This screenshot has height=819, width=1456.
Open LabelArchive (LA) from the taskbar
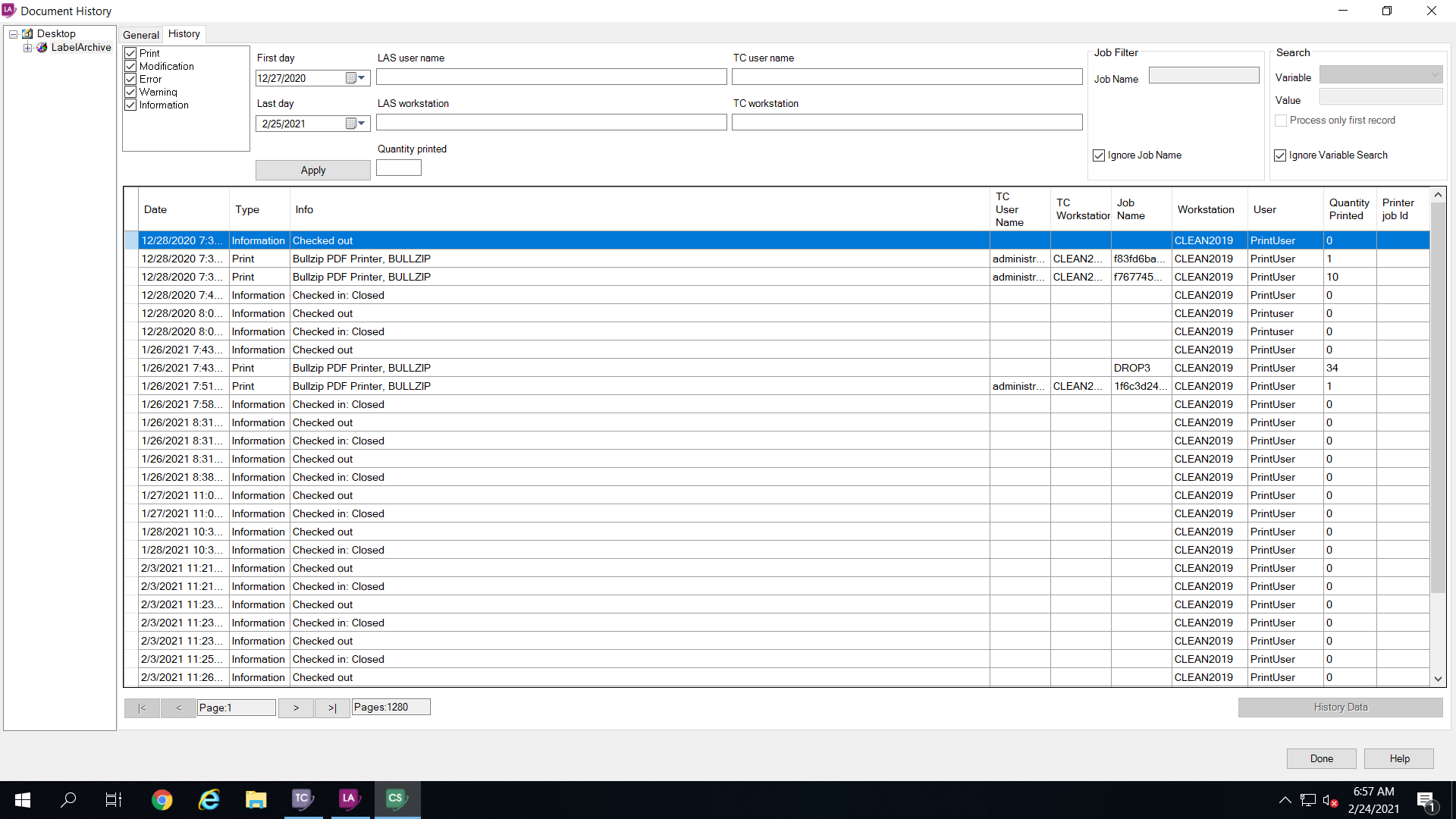click(x=350, y=799)
